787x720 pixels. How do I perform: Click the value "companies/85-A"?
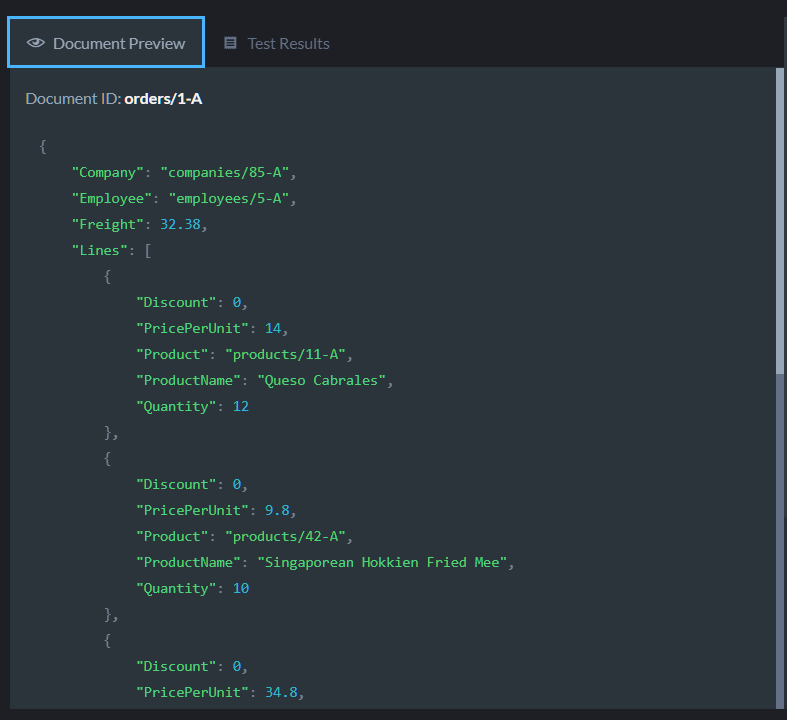pos(225,173)
